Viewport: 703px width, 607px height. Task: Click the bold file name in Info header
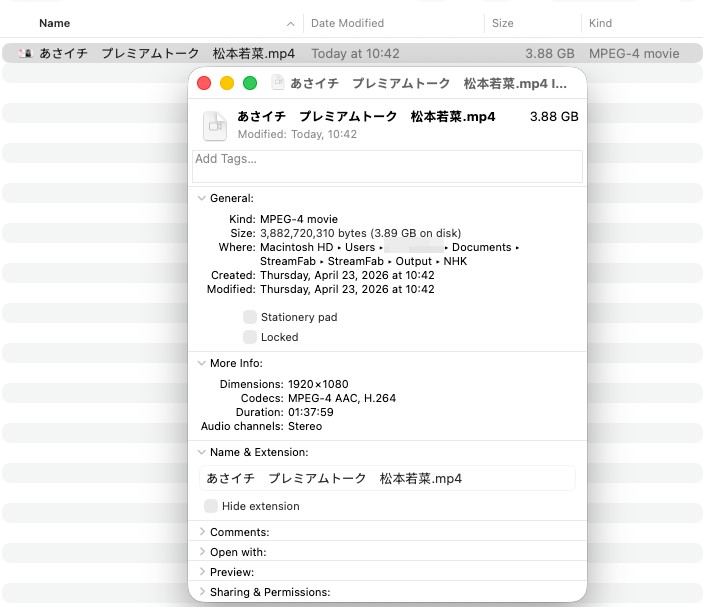click(x=366, y=117)
